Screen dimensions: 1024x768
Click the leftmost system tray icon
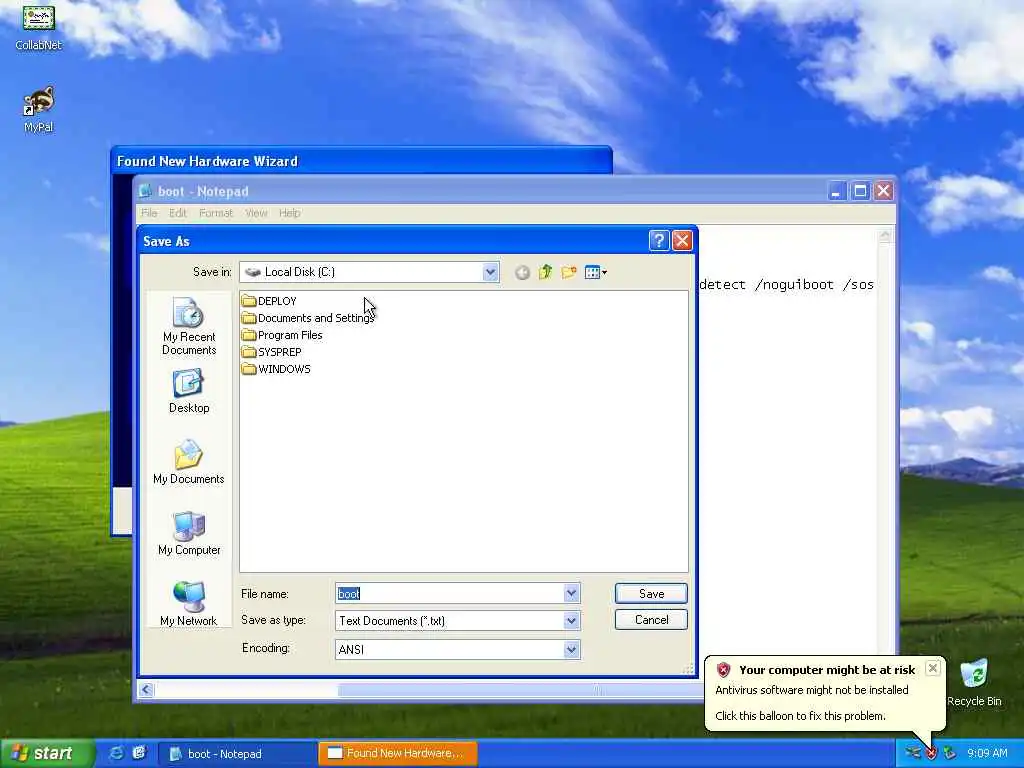point(913,753)
